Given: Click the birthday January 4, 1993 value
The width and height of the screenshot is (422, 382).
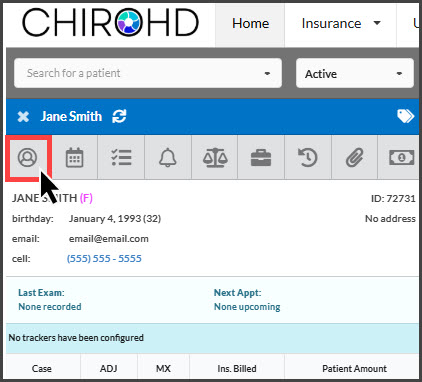Looking at the screenshot, I should (115, 219).
